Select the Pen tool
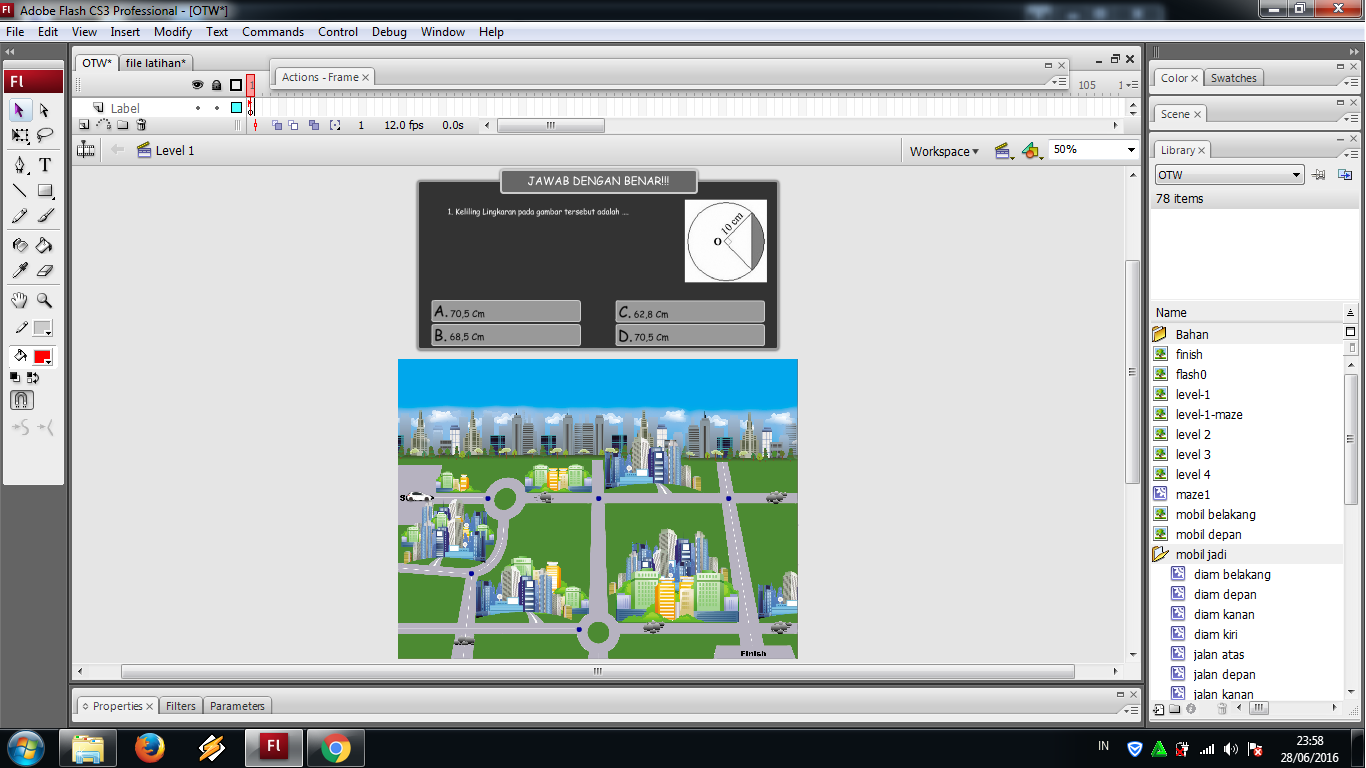The image size is (1366, 768). (20, 165)
